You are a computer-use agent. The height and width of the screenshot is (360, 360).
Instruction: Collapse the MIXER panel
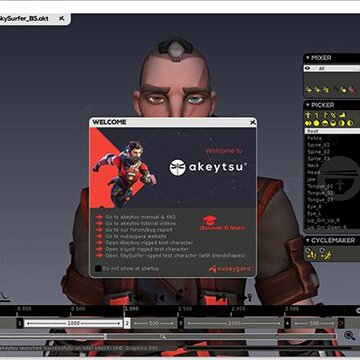(308, 58)
